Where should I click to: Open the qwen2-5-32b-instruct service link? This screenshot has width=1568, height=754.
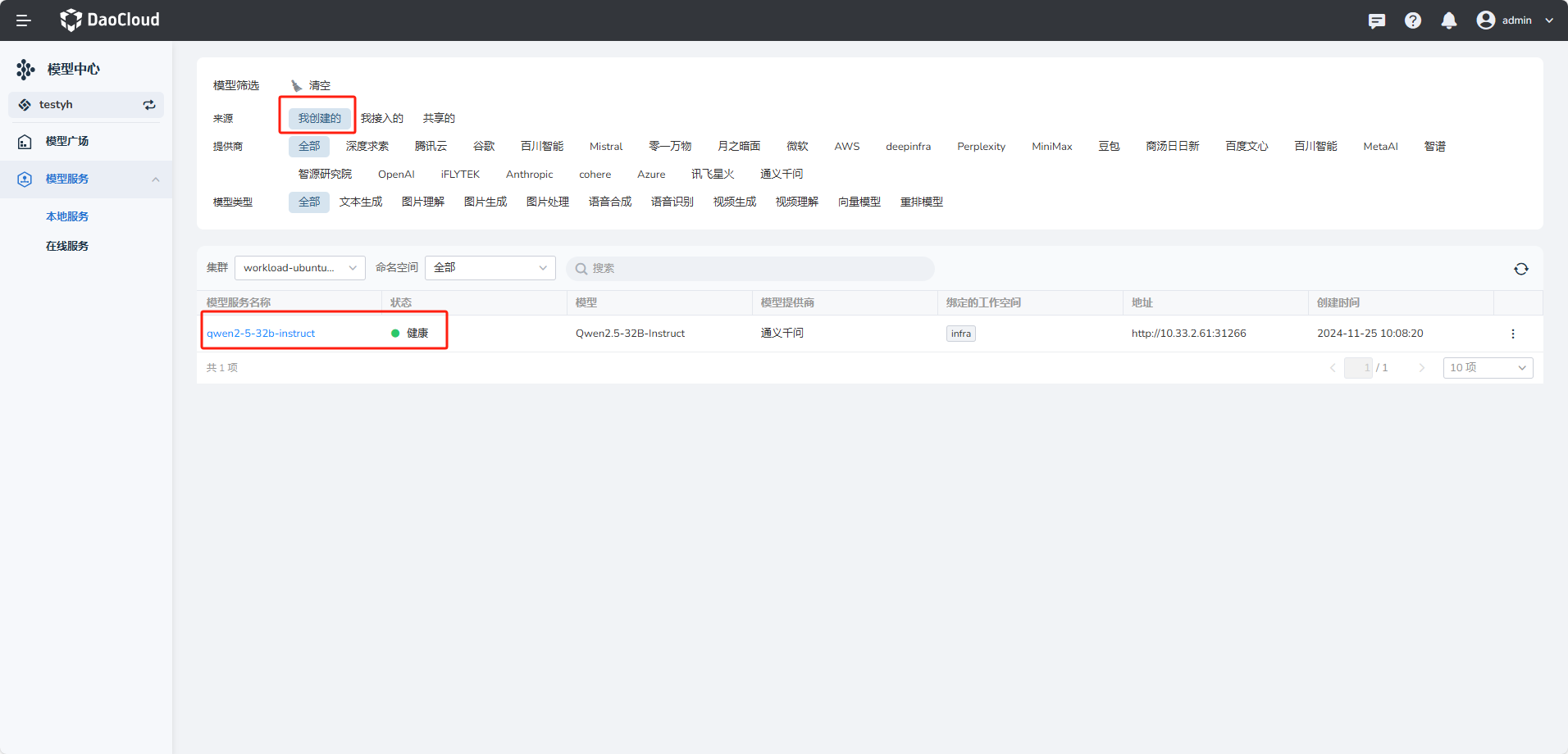point(261,334)
